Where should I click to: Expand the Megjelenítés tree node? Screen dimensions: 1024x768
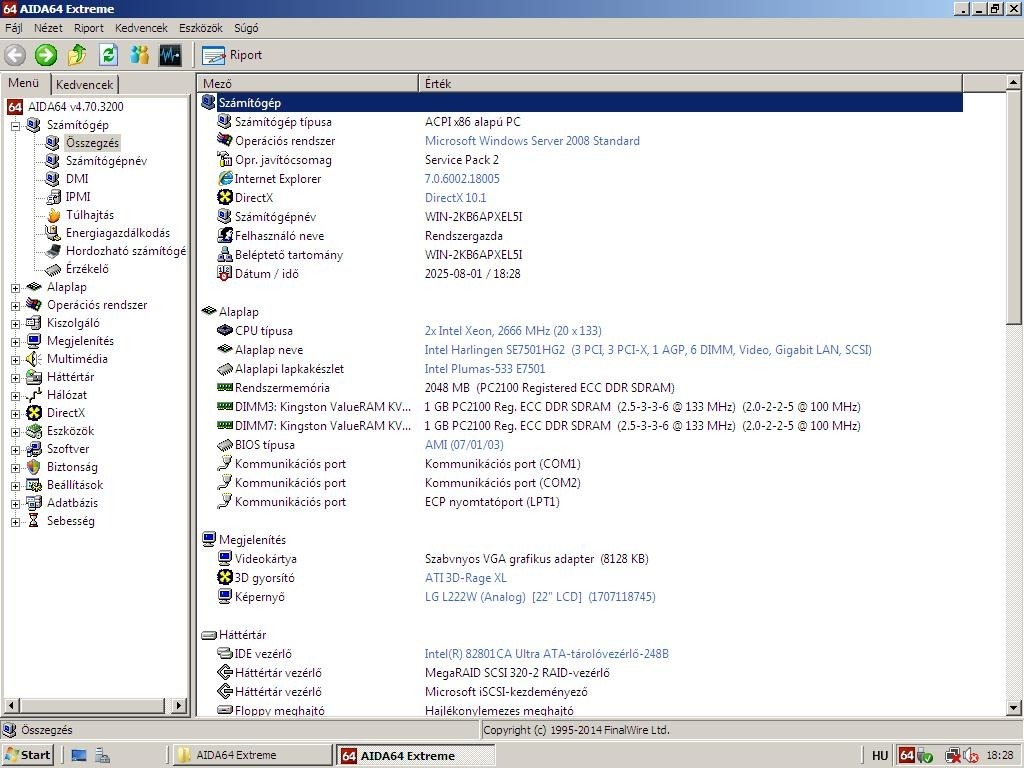tap(16, 342)
